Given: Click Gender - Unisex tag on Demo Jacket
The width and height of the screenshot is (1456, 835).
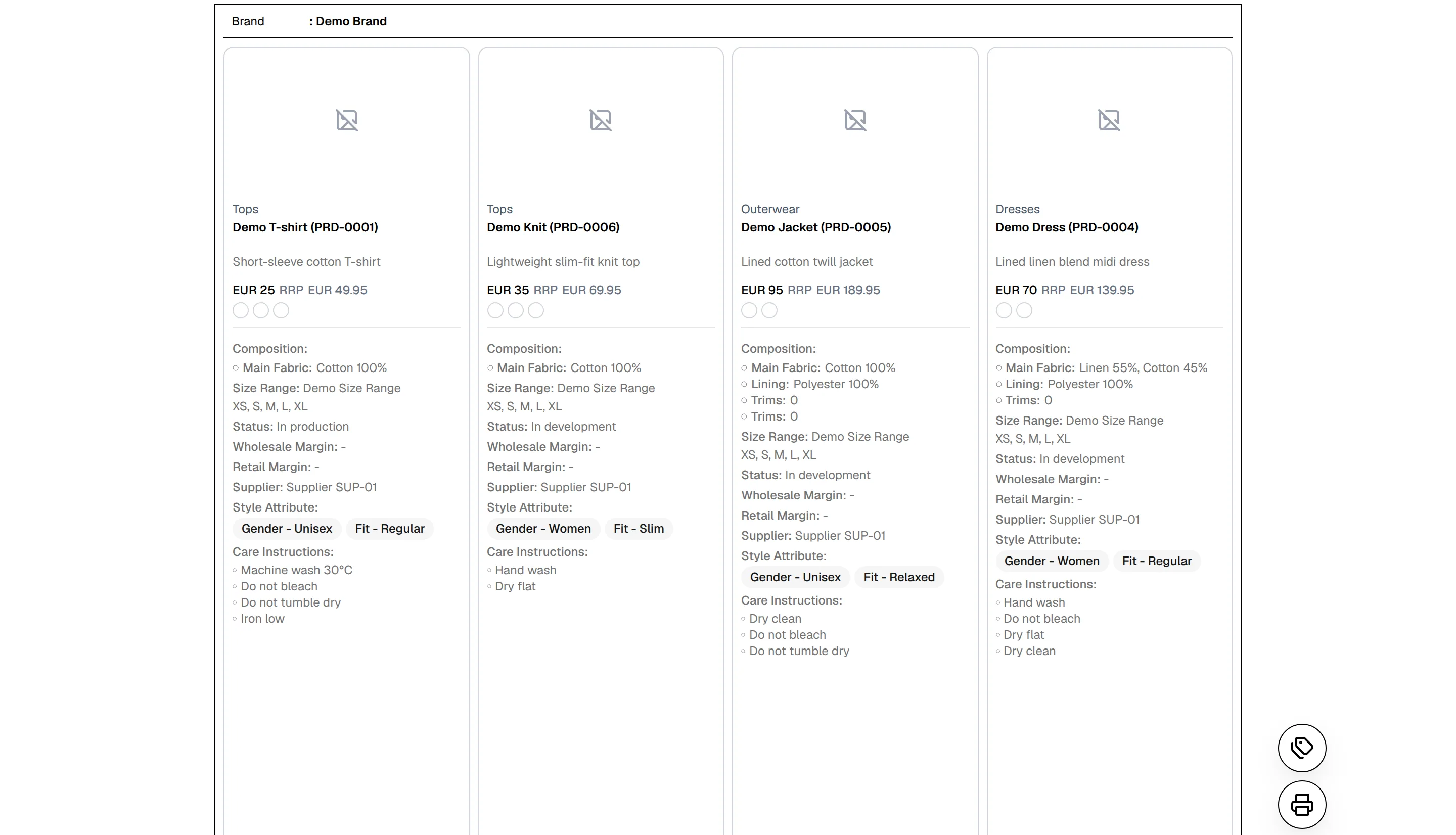Looking at the screenshot, I should pyautogui.click(x=795, y=577).
